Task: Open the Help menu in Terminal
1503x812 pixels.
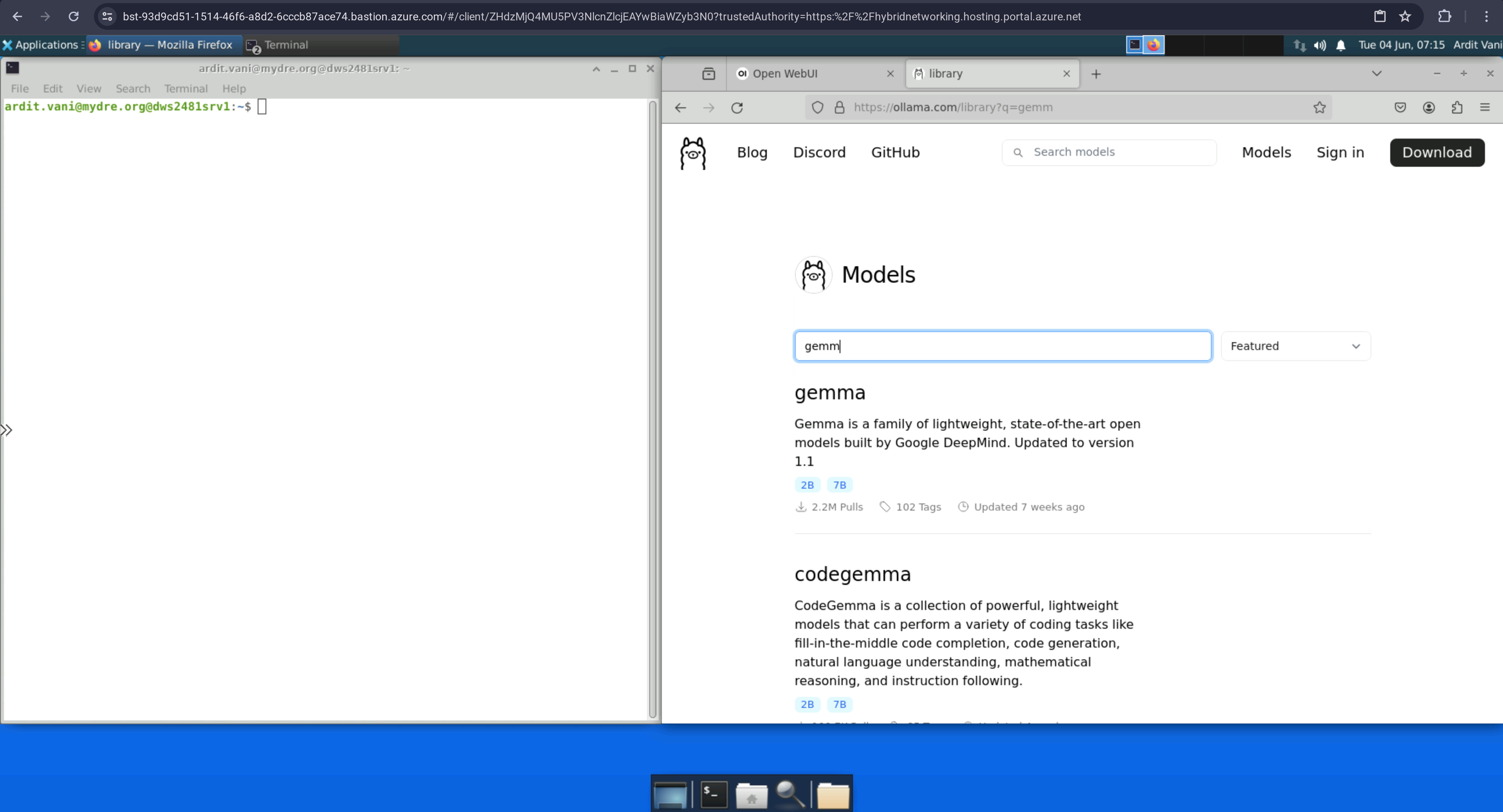Action: (x=234, y=88)
